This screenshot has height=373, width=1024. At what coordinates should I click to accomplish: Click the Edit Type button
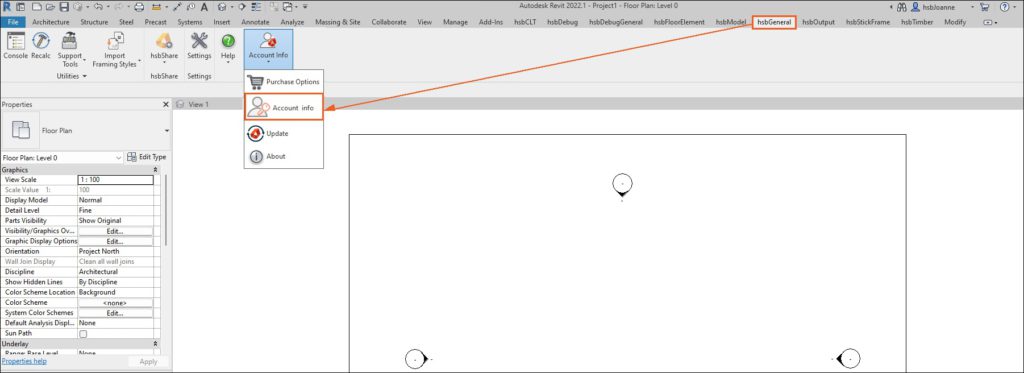pyautogui.click(x=146, y=157)
